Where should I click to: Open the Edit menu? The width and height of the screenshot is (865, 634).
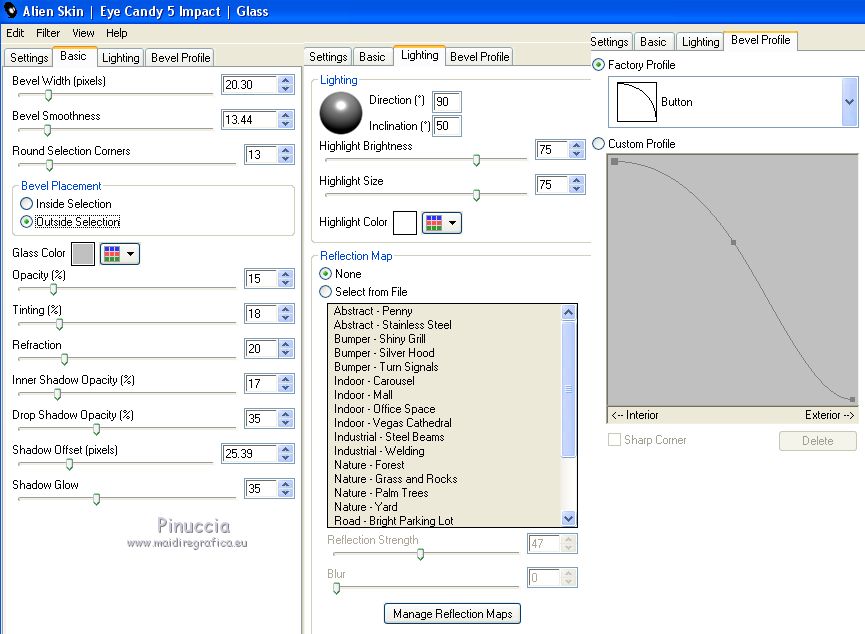coord(15,33)
